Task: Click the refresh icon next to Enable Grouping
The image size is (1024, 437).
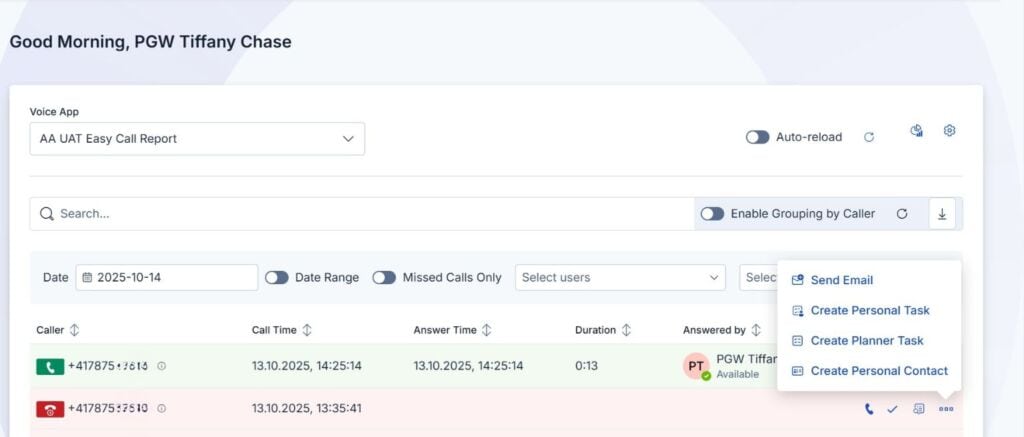Action: point(902,214)
